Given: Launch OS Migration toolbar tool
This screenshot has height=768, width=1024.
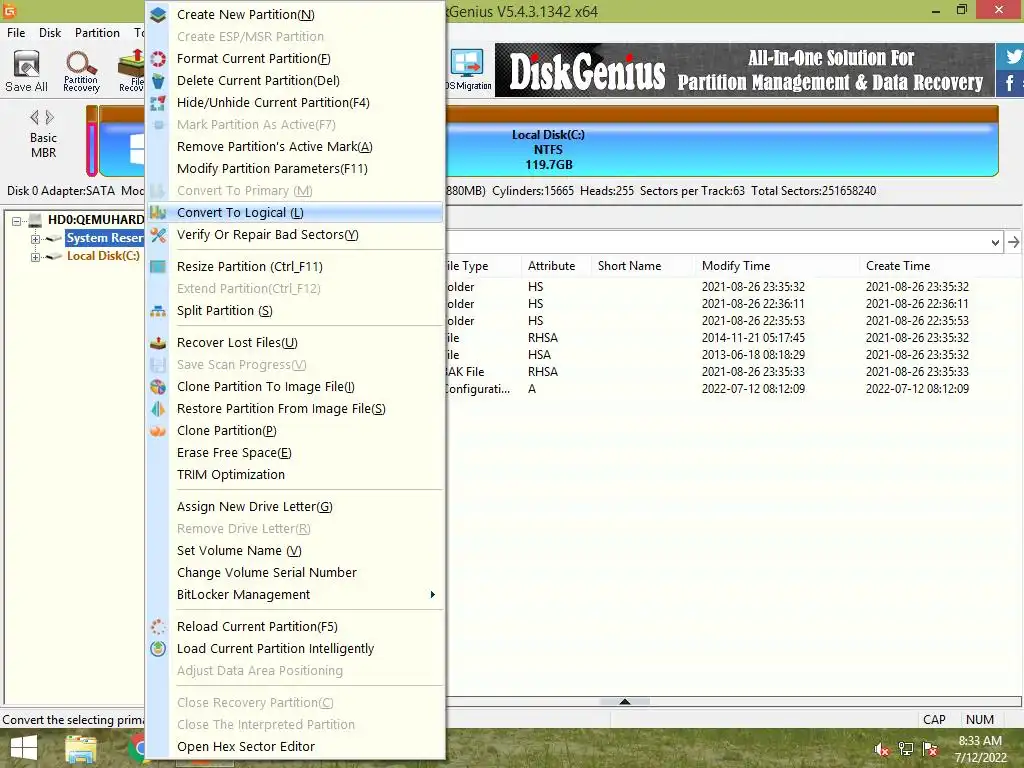Looking at the screenshot, I should tap(469, 71).
